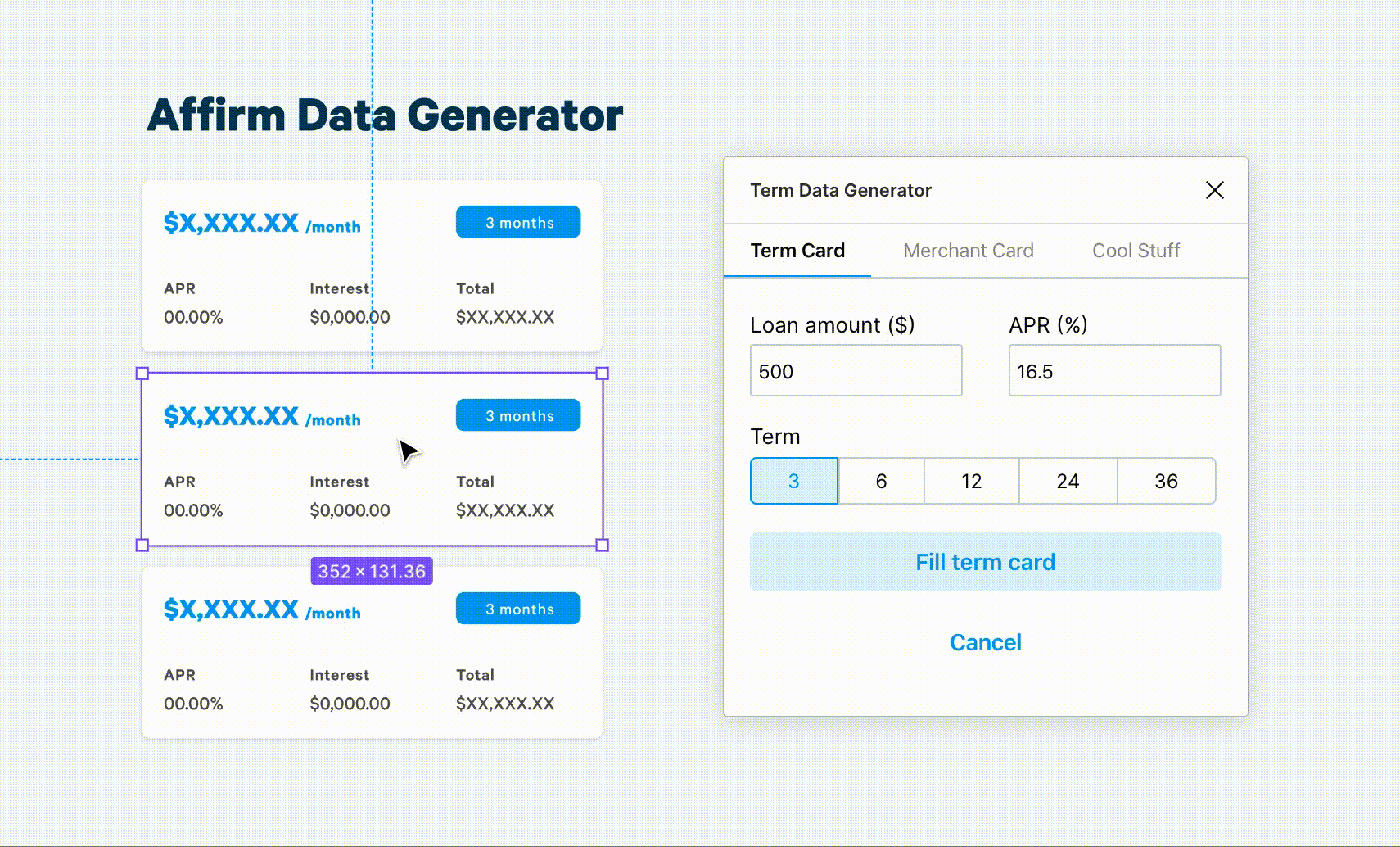
Task: Select the 36 month term option
Action: (1166, 481)
